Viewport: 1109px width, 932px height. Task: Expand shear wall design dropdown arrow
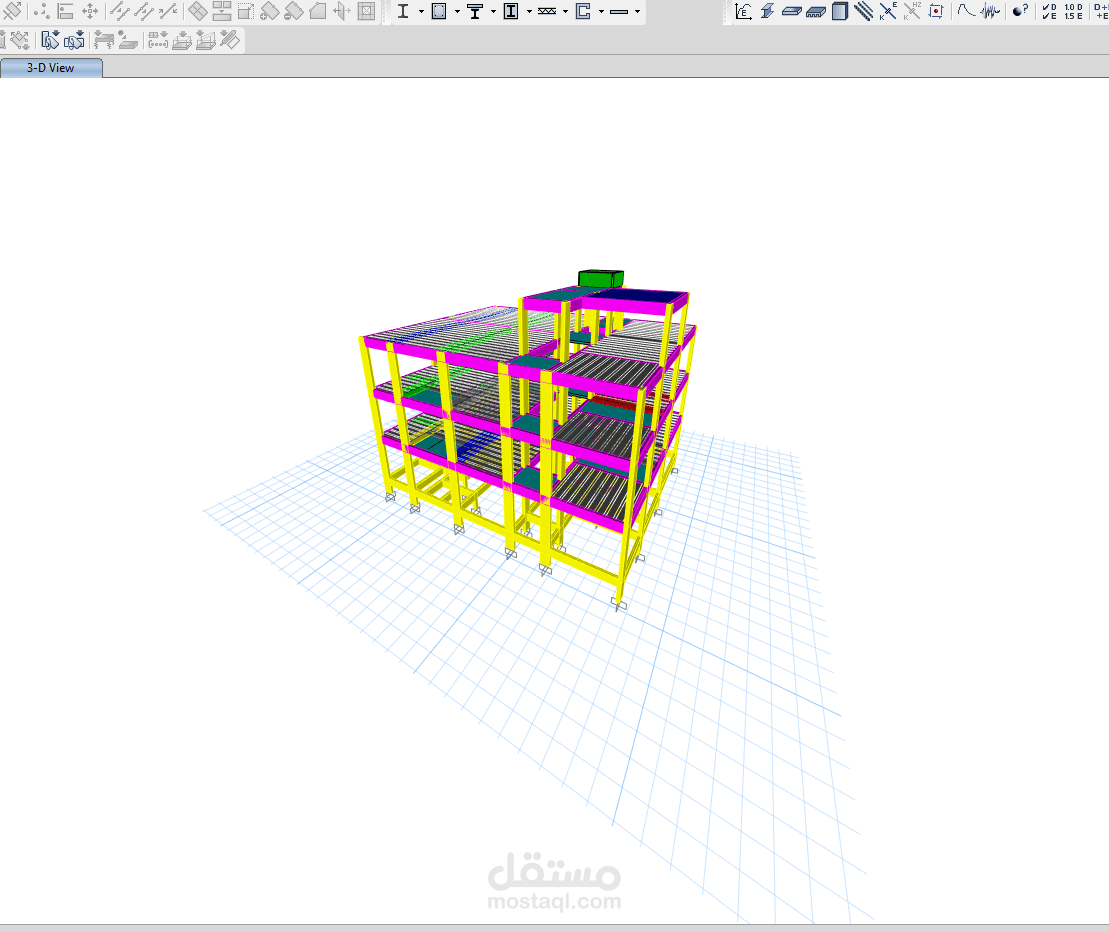(x=601, y=11)
